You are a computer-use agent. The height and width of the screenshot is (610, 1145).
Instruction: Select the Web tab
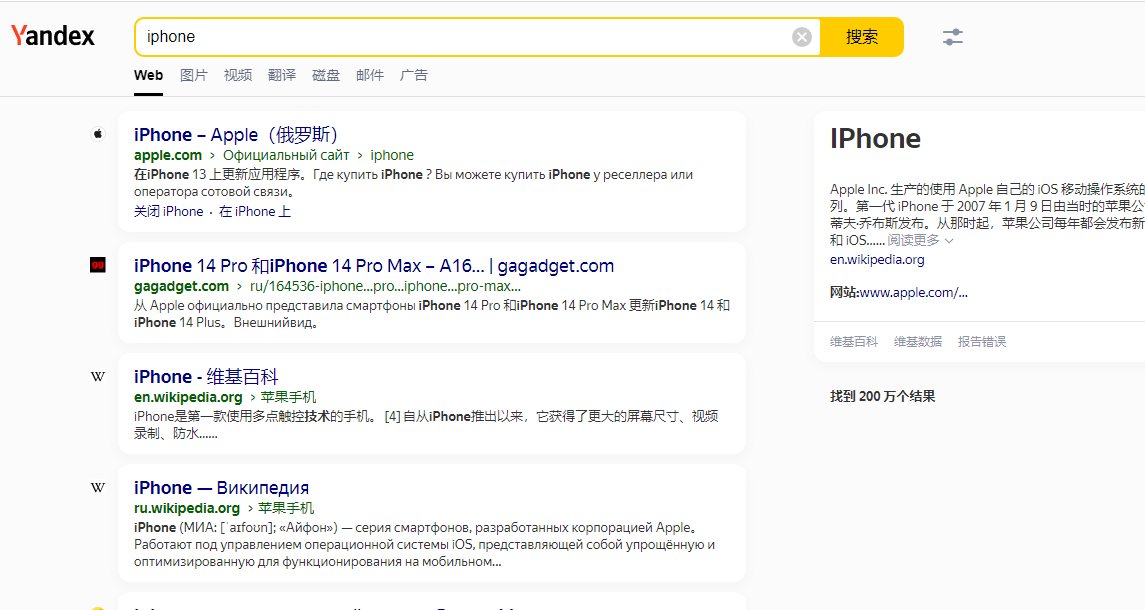pyautogui.click(x=148, y=75)
